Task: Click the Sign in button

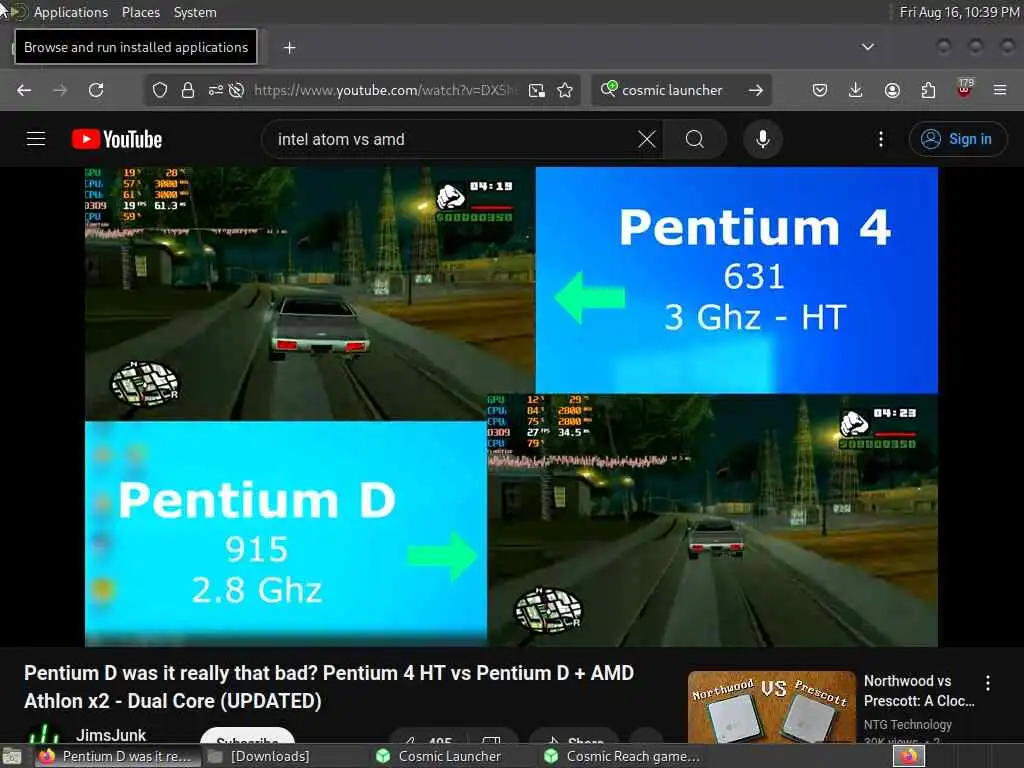Action: pyautogui.click(x=958, y=139)
